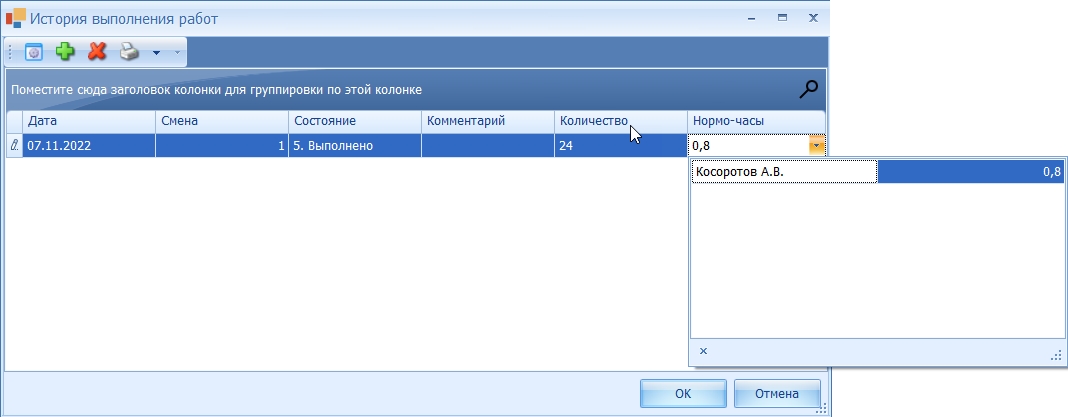Expand the Нормо-часы cell dropdown arrow
Screen dimensions: 1068x417
817,145
